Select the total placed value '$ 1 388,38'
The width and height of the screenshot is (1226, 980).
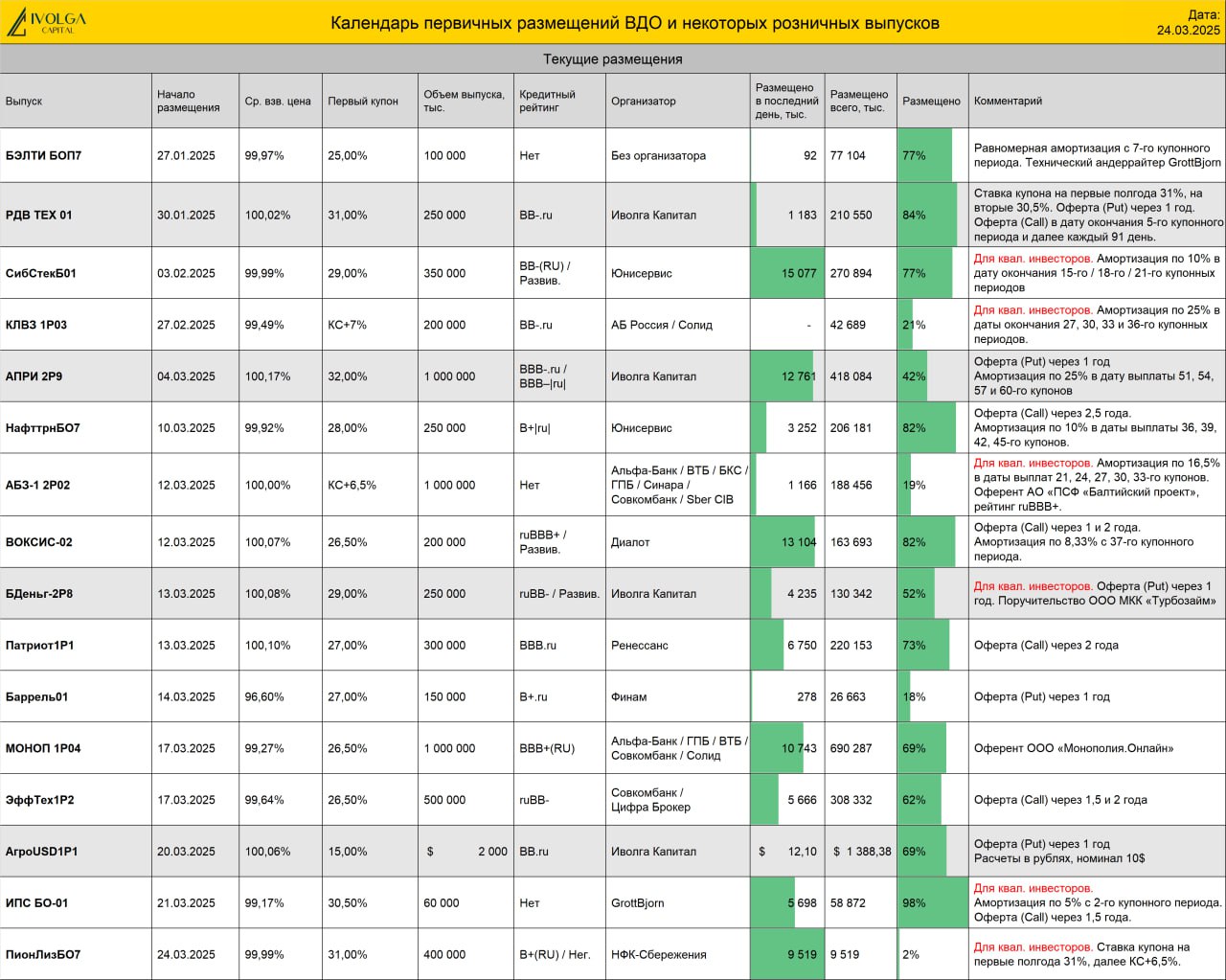tap(862, 852)
